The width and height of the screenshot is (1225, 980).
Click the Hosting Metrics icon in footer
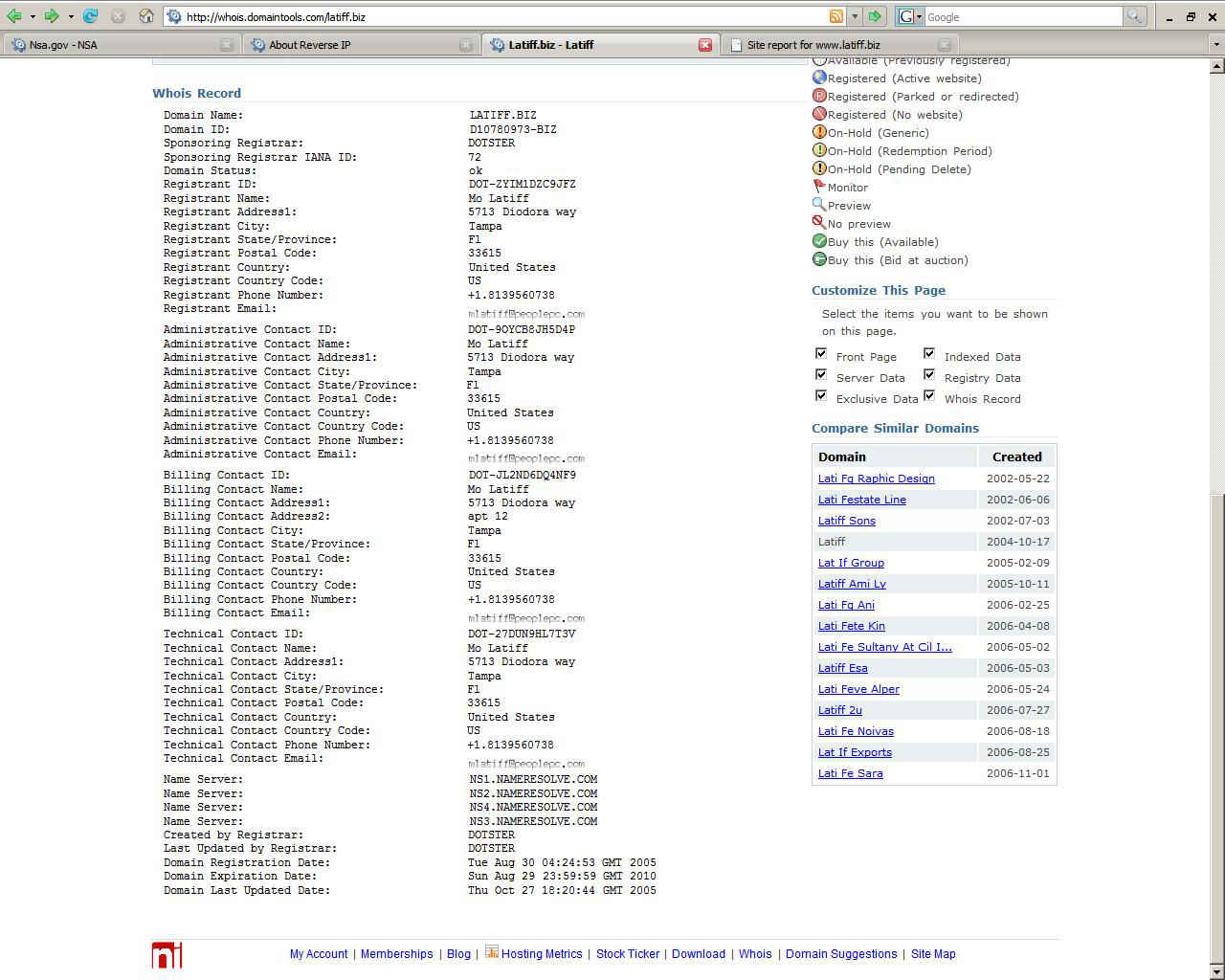tap(491, 952)
